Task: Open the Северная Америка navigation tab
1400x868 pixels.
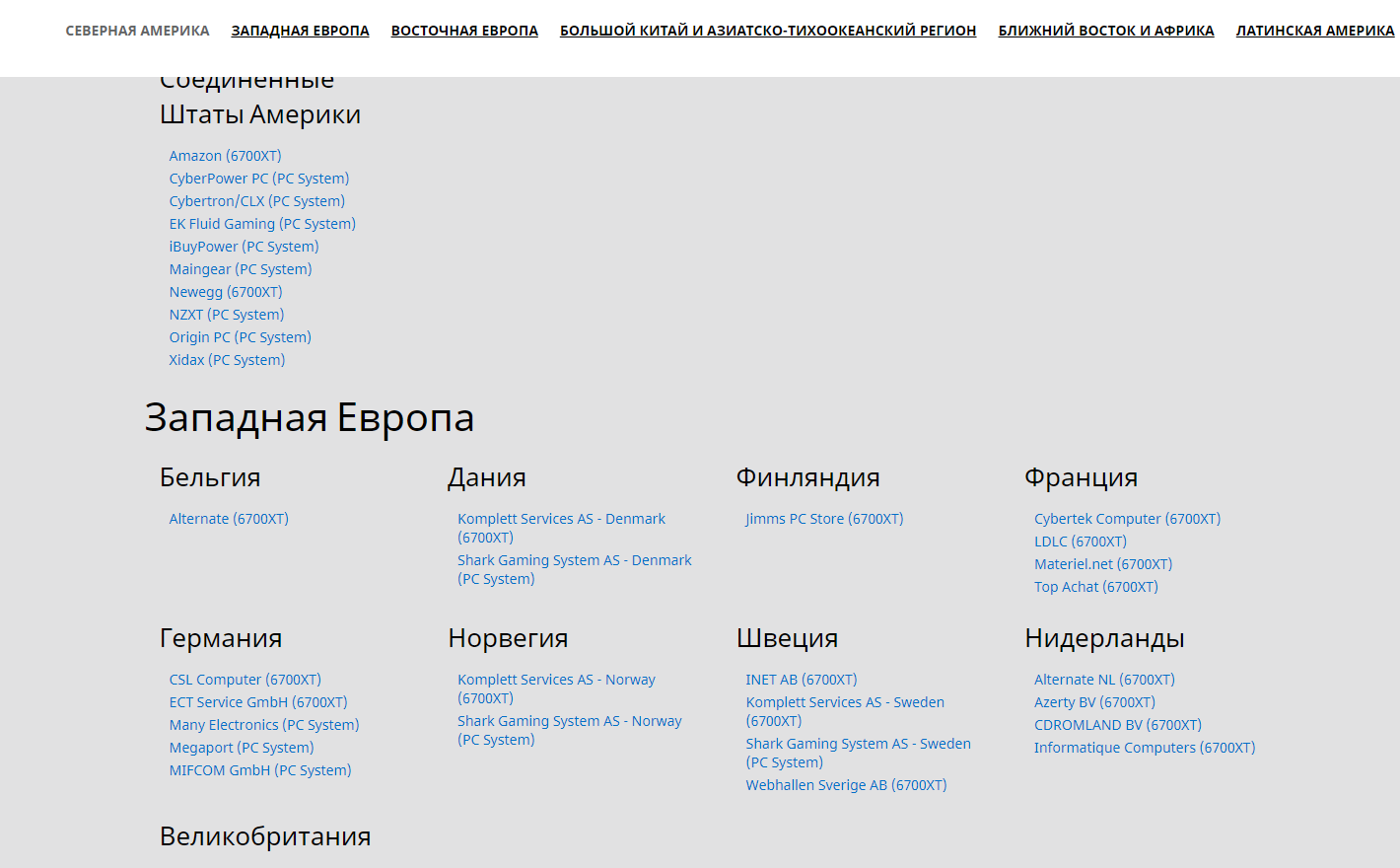Action: [137, 31]
